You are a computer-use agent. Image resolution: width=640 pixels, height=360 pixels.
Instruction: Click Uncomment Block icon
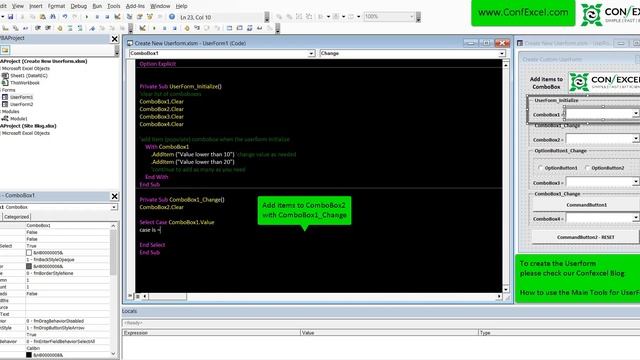[80, 28]
